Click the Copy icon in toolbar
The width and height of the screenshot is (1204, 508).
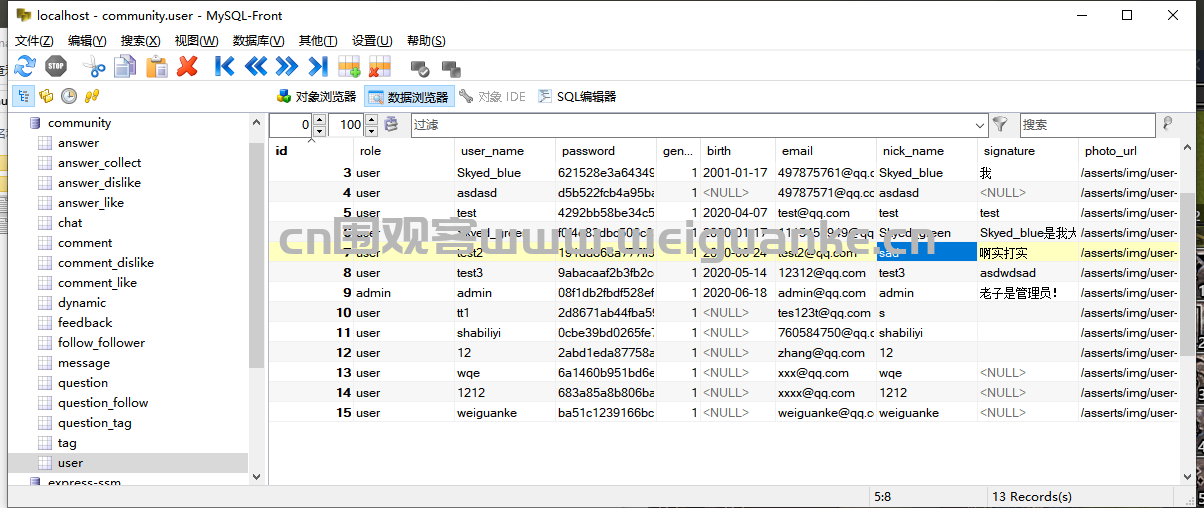(125, 67)
